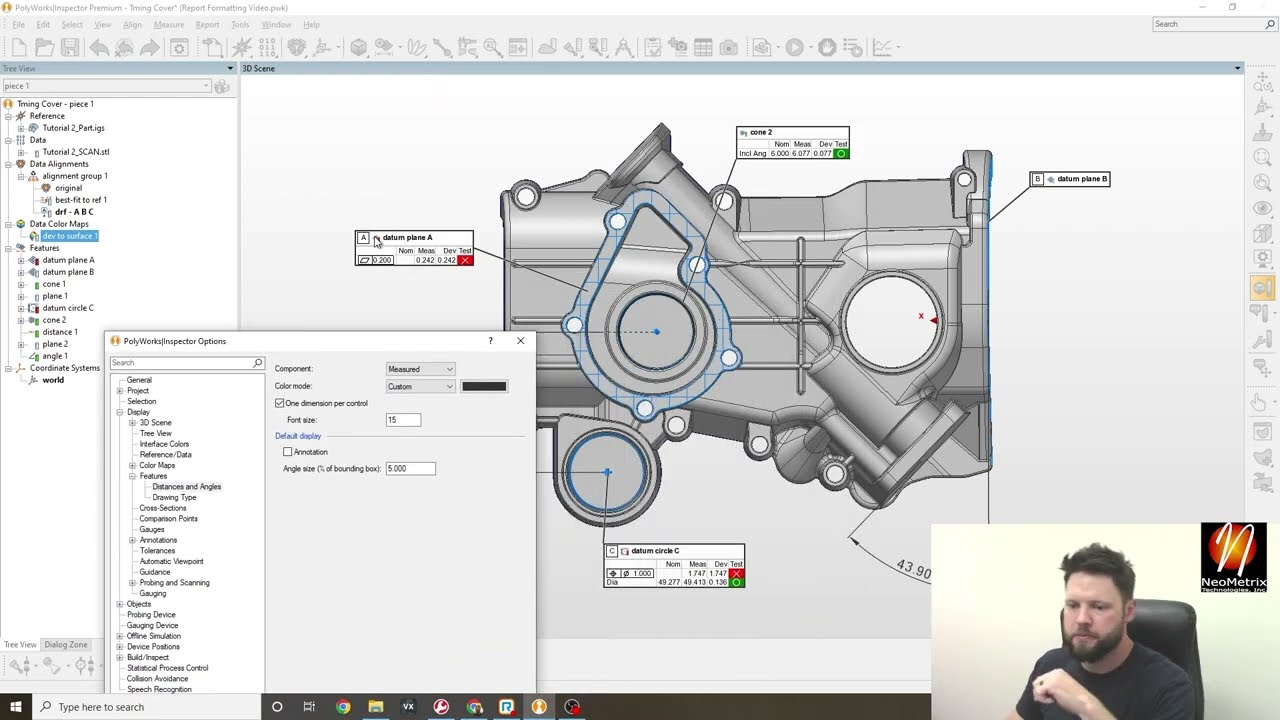Open the Windows Start menu

click(15, 707)
